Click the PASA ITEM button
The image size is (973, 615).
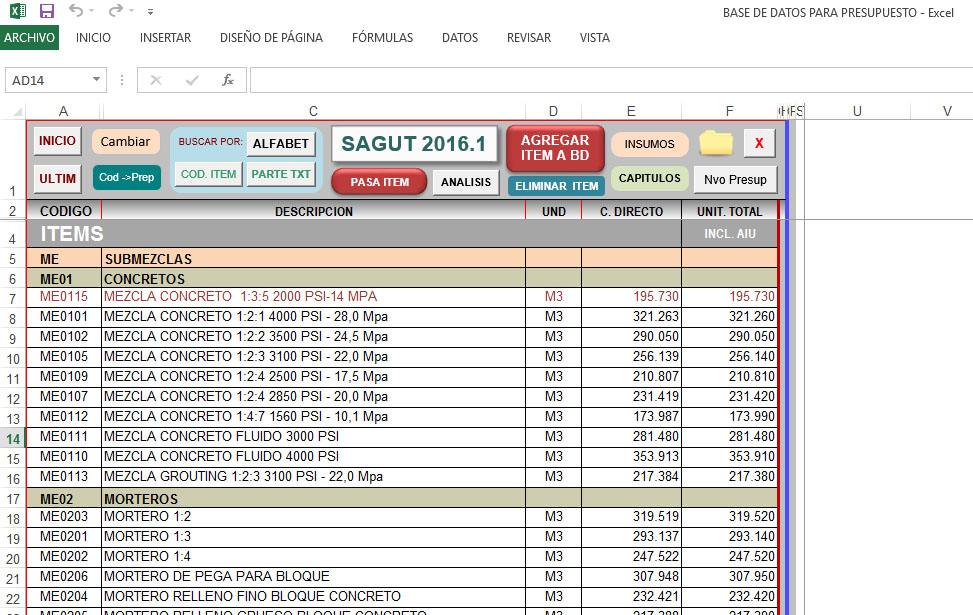(379, 182)
